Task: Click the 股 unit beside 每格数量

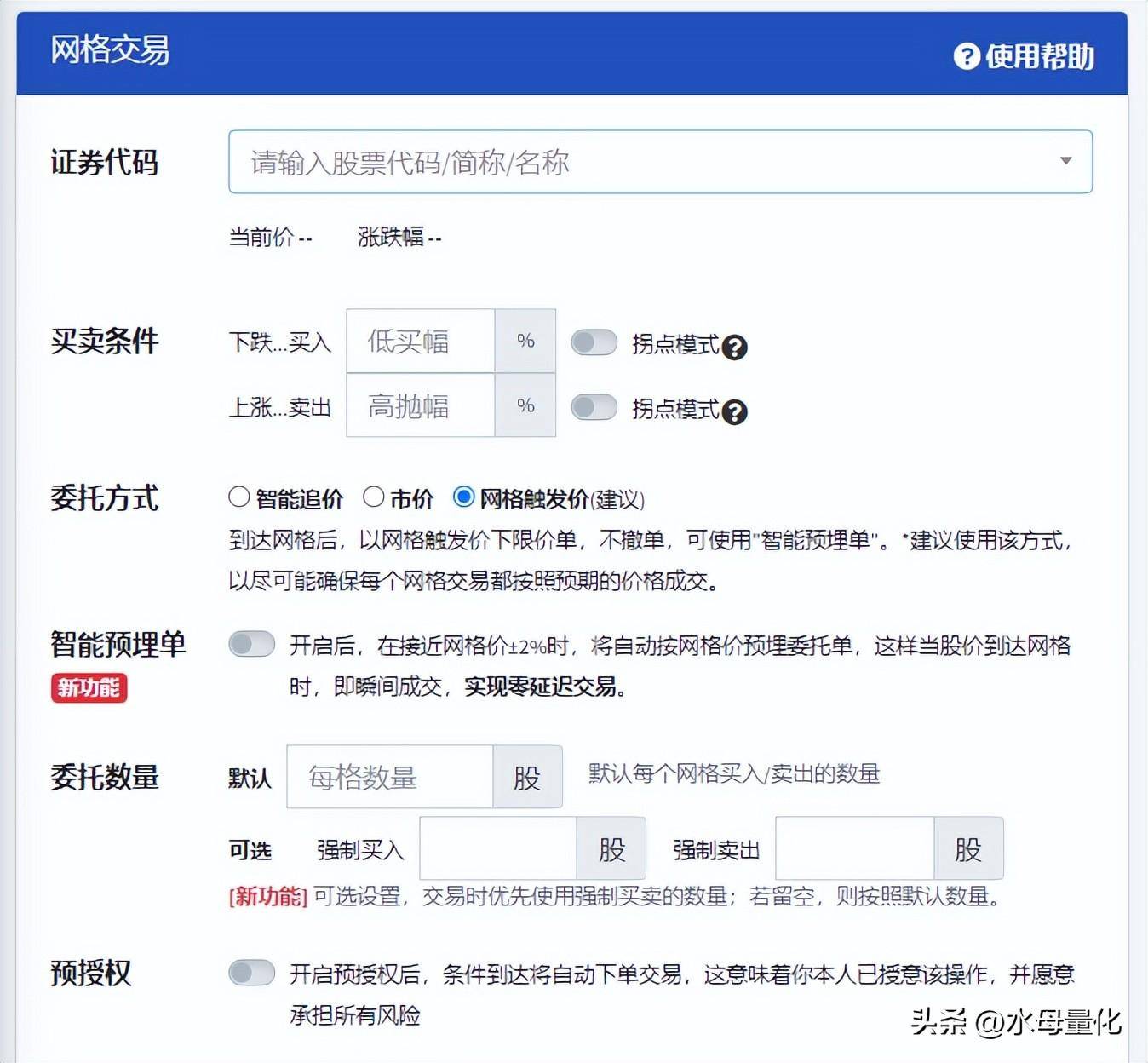Action: pos(527,777)
